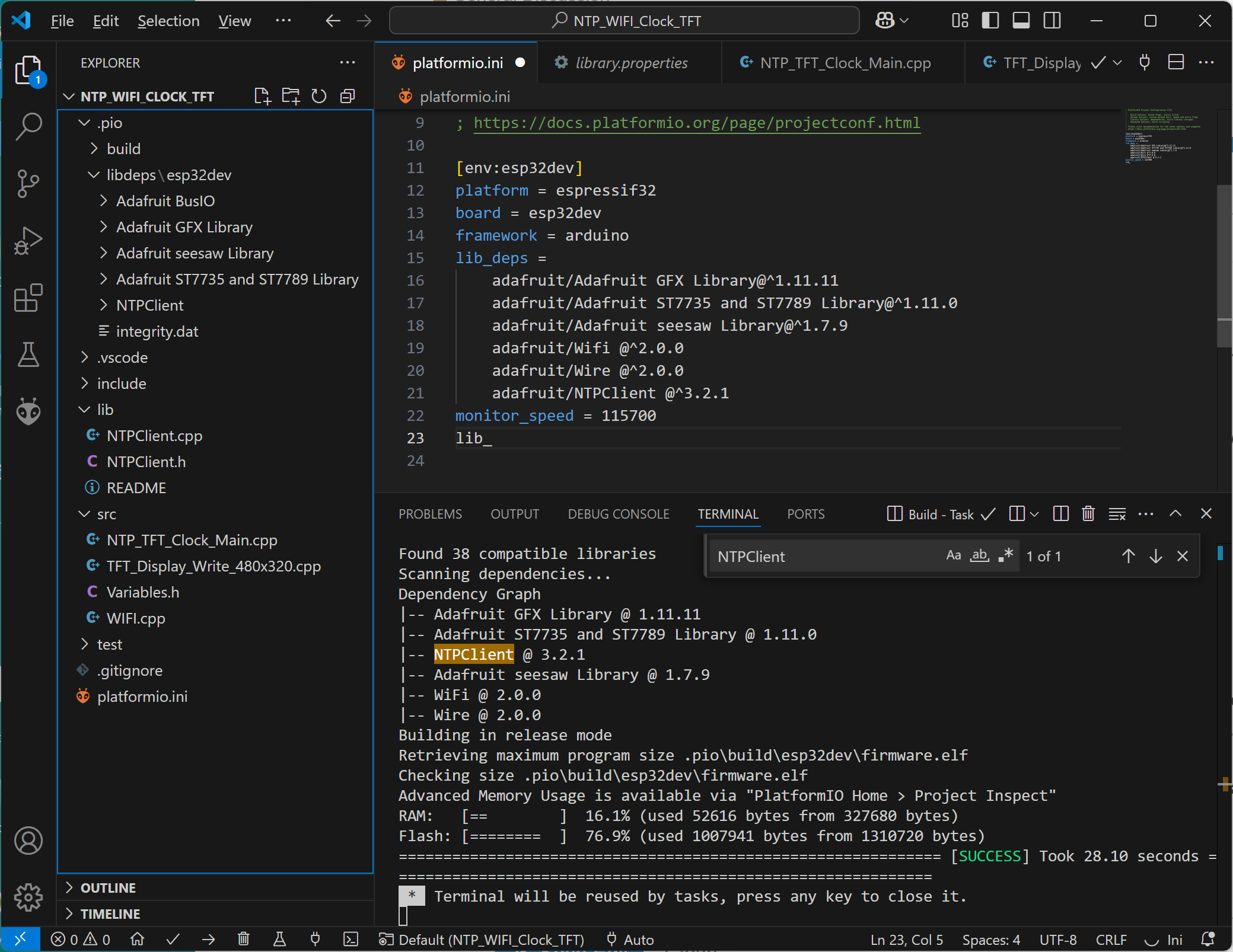1233x952 pixels.
Task: Split the editor with split icon
Action: 1176,62
